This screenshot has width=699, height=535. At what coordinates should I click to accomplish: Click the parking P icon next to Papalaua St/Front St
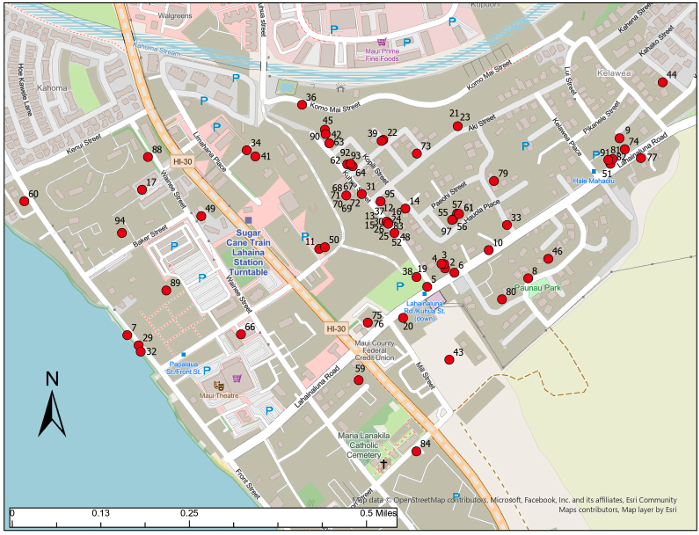207,370
